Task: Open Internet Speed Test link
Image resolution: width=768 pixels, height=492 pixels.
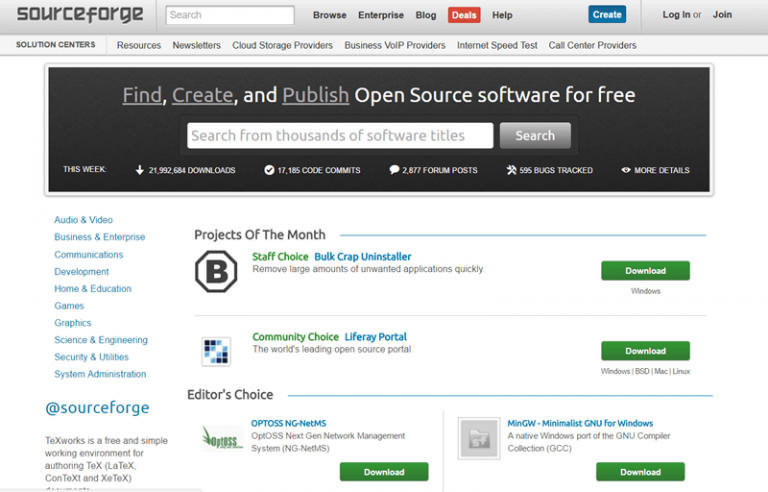Action: coord(497,45)
